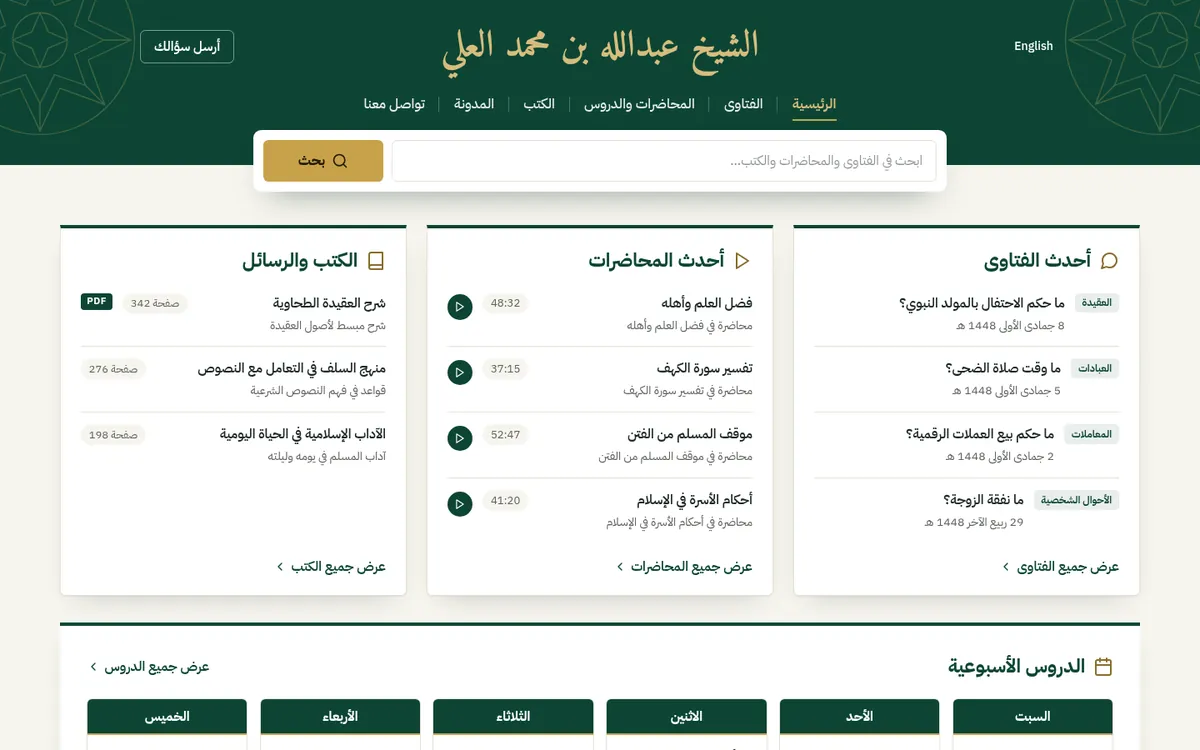Click the book icon beside الكتب والرسائل

pyautogui.click(x=376, y=261)
